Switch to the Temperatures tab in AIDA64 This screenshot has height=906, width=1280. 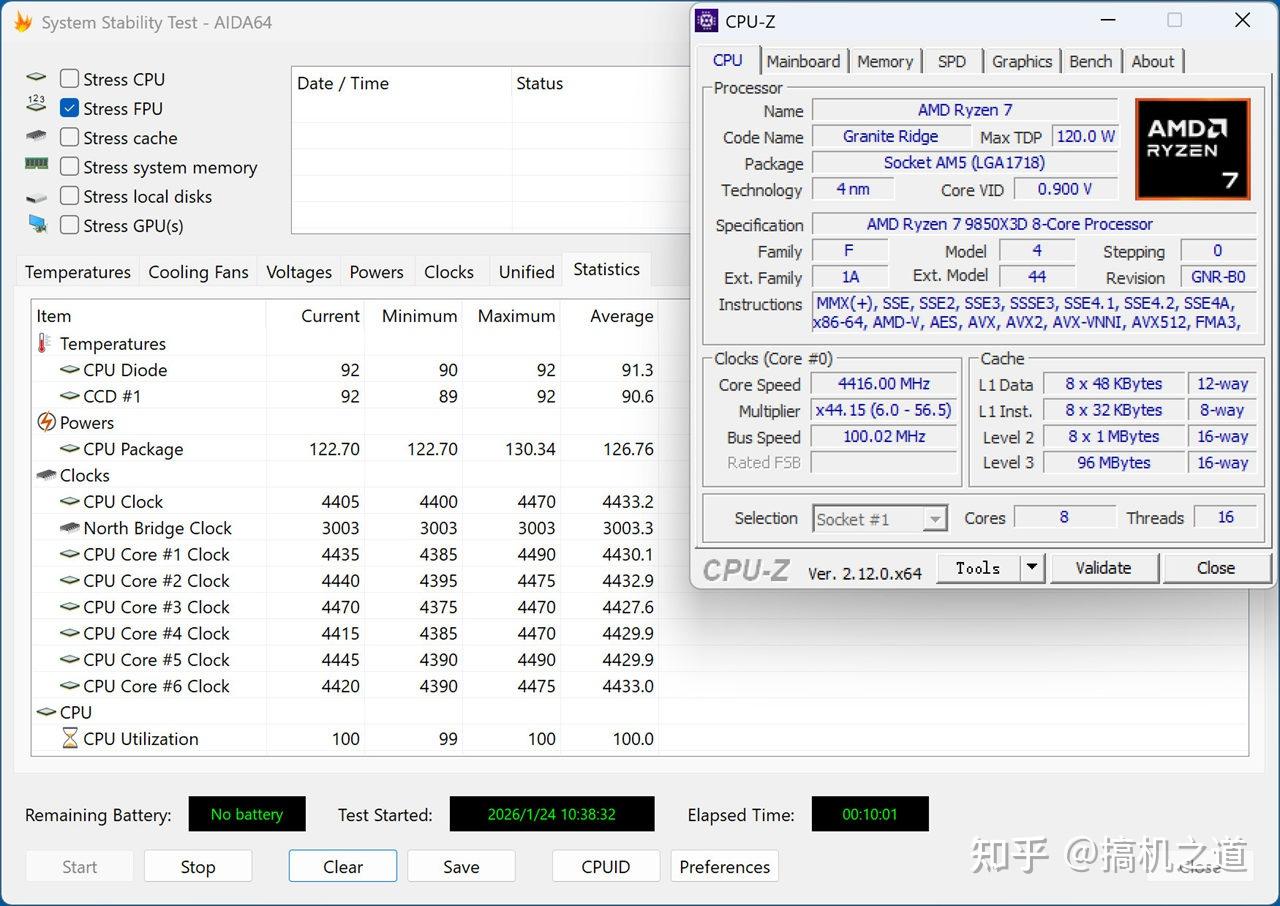pos(78,272)
